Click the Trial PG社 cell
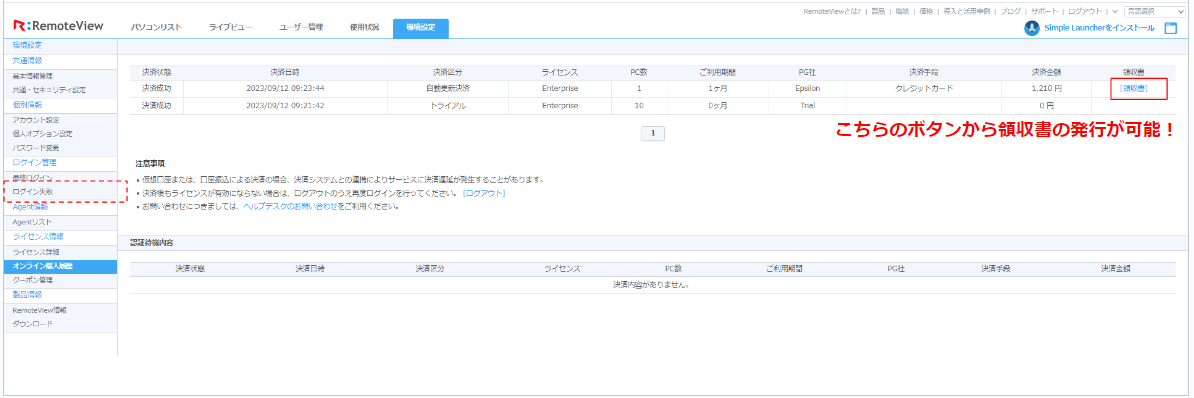Screen dimensions: 1194x398 click(807, 105)
